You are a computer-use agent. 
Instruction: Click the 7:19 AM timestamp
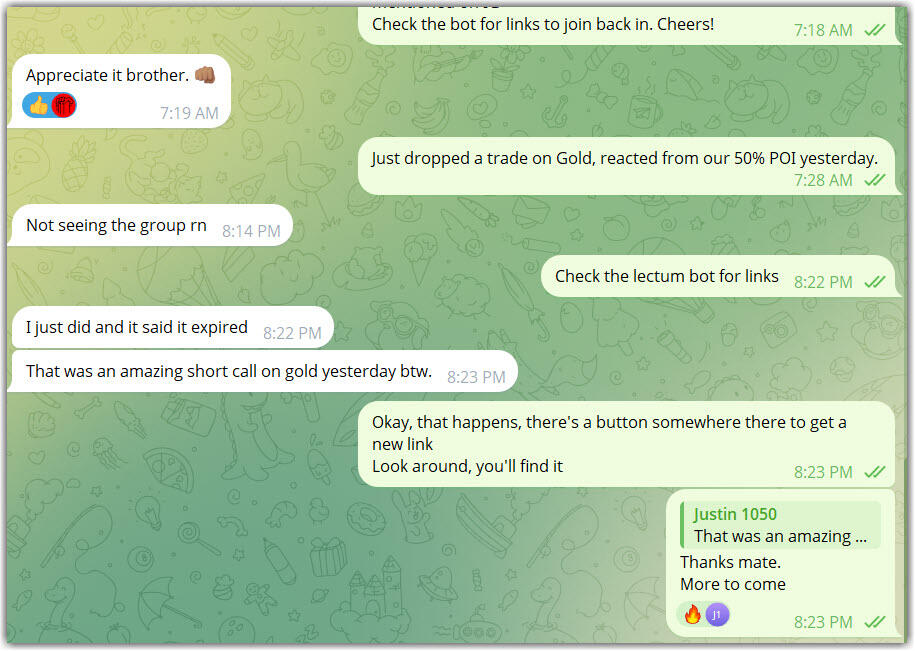(189, 113)
